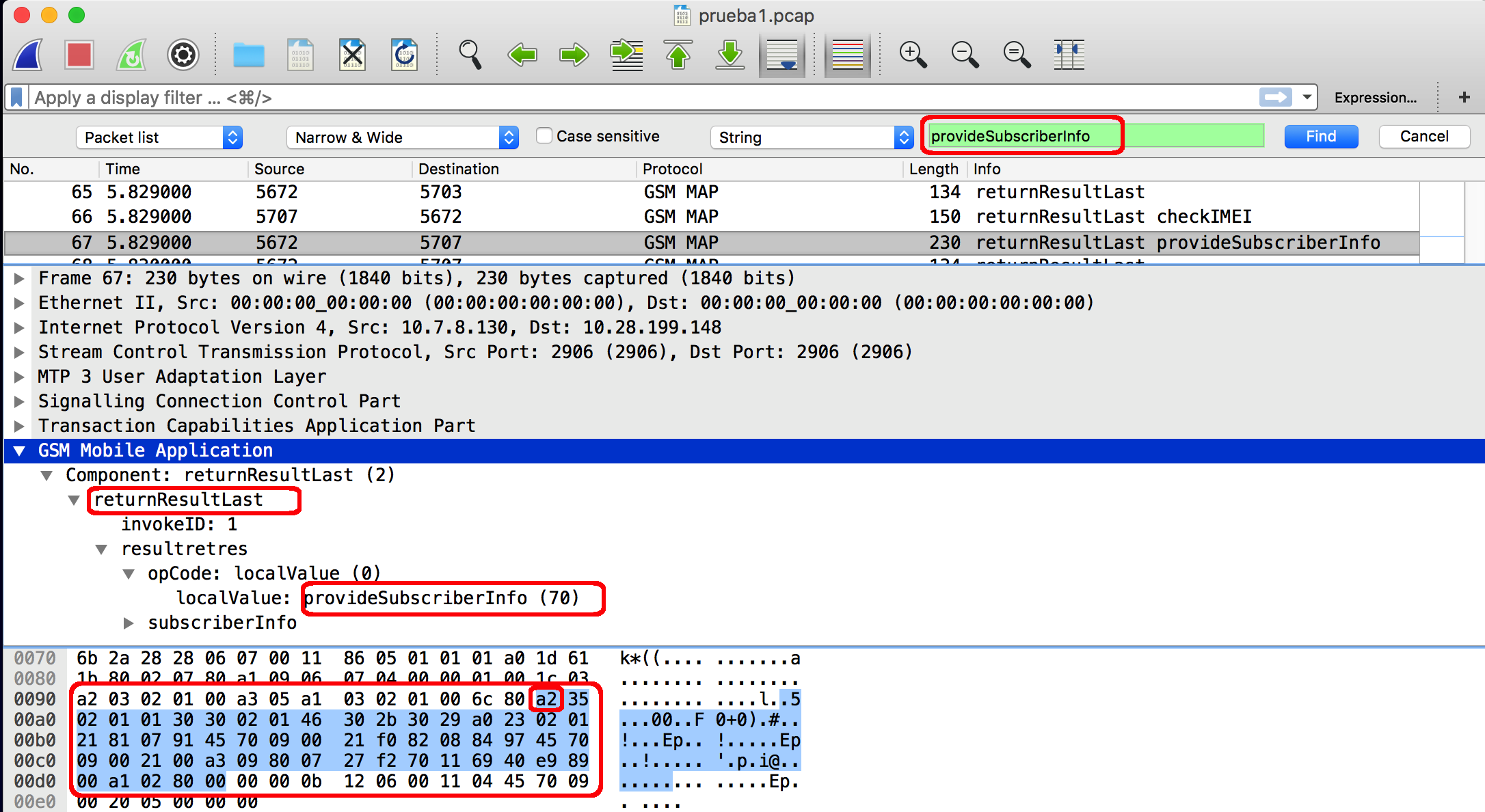
Task: Go forward in packet history
Action: point(574,55)
